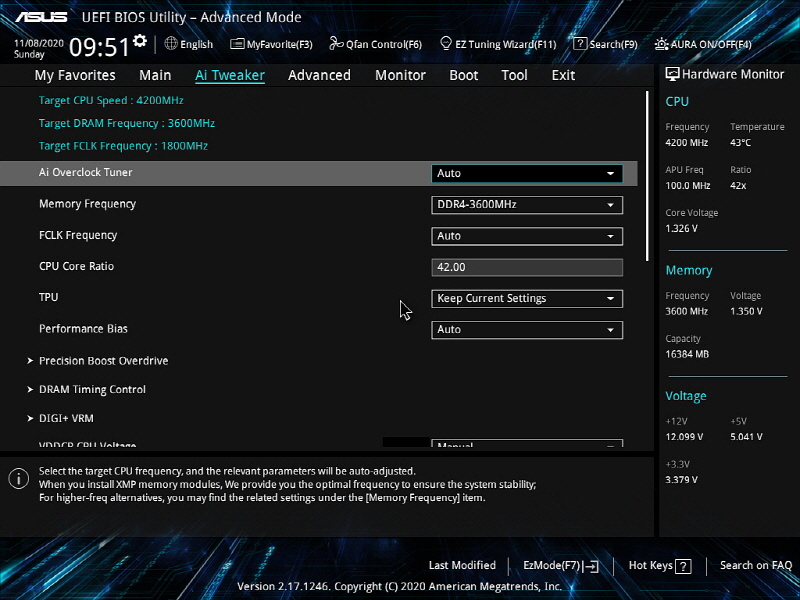Click the Hardware Monitor screen icon

[x=672, y=74]
